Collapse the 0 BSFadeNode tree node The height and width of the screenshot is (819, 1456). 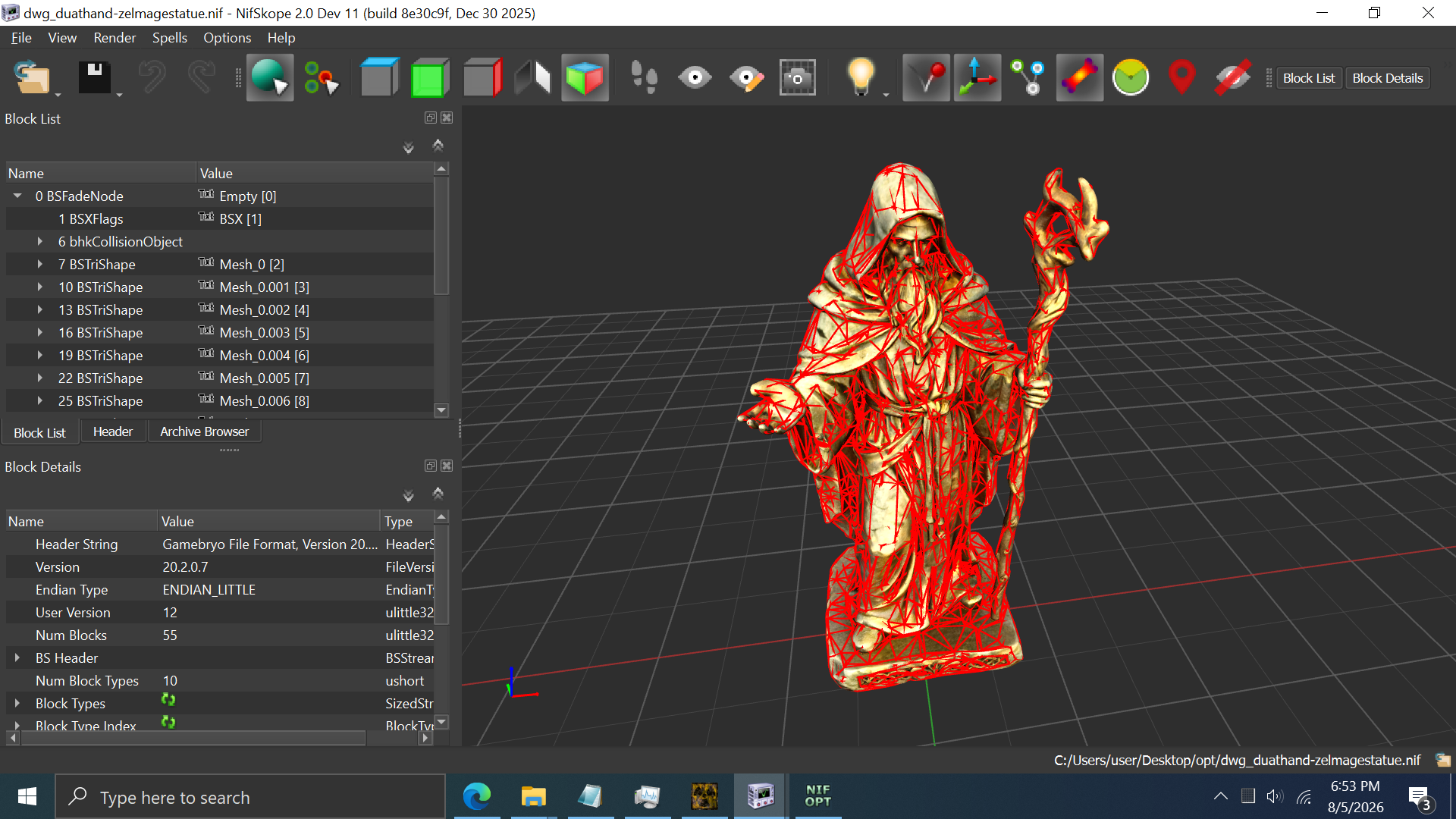(17, 196)
